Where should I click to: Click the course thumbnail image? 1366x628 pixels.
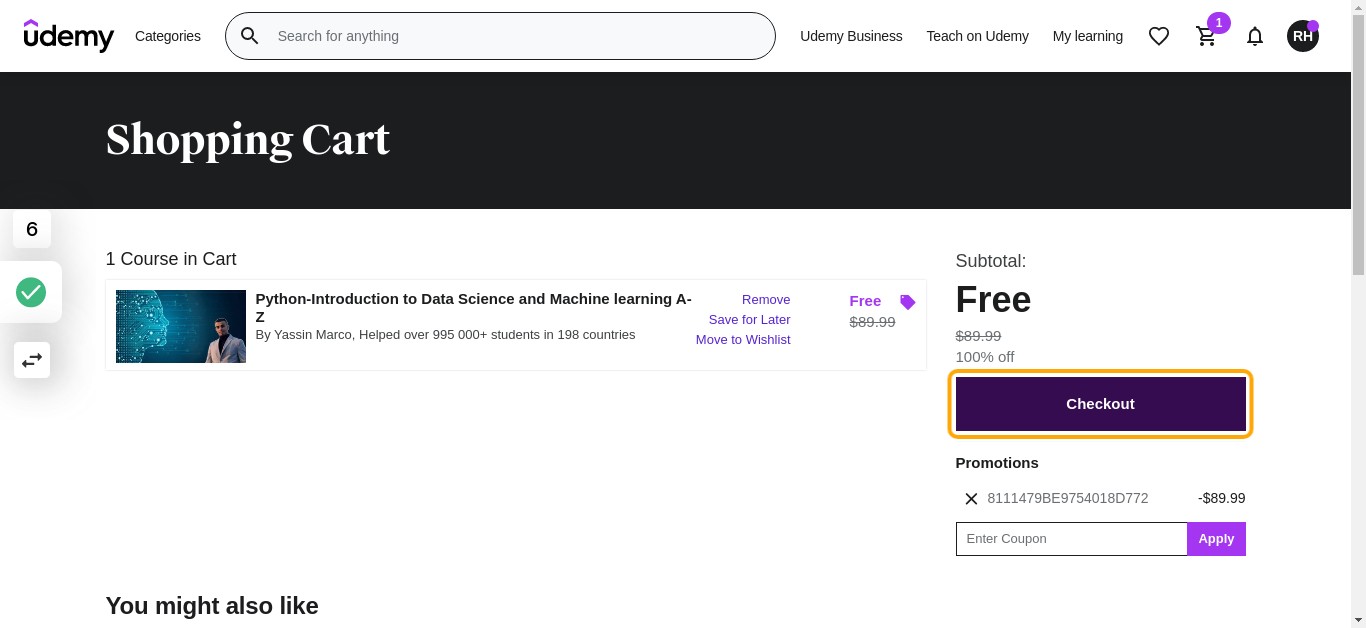tap(181, 326)
